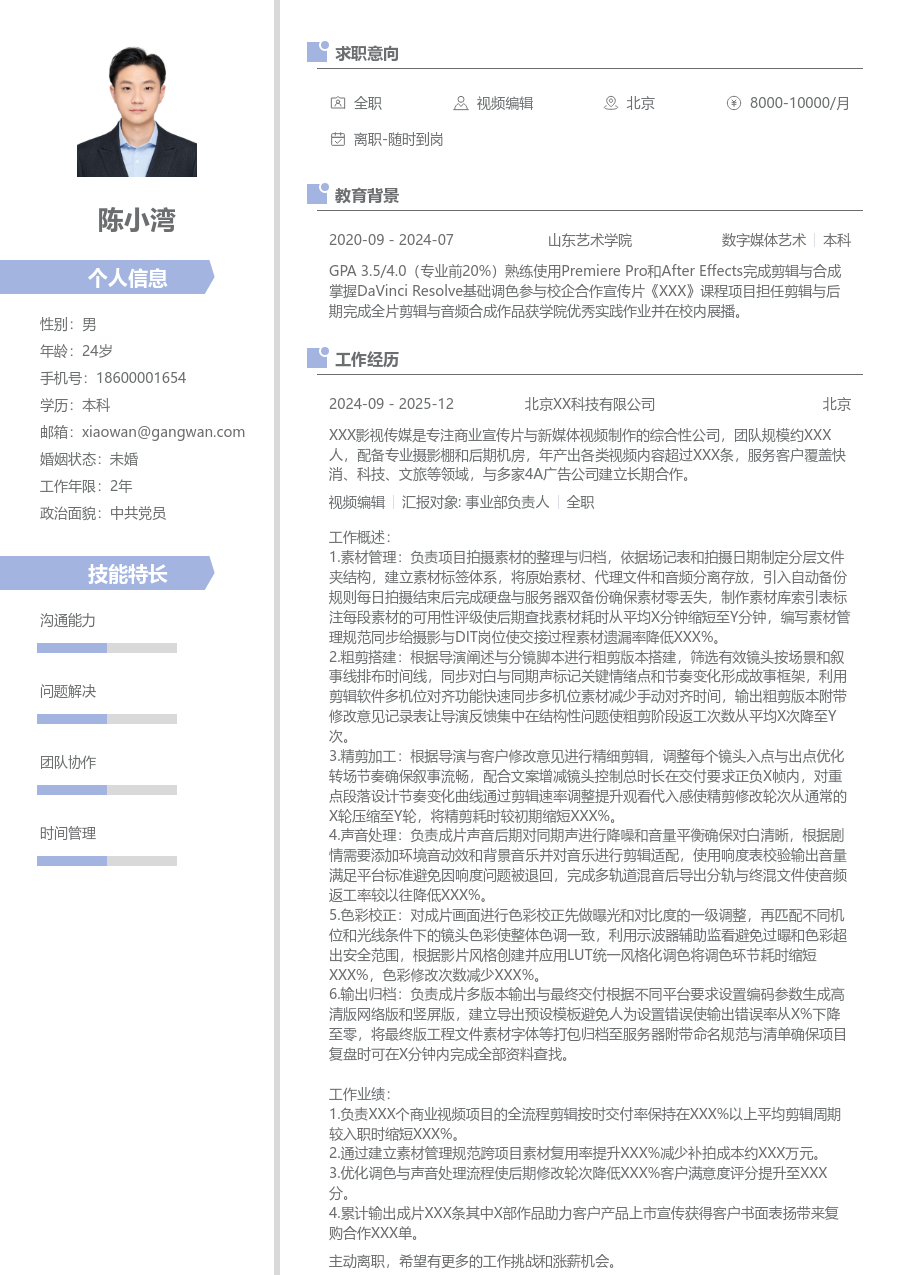
Task: Click the 离职-随时到岗 status text
Action: pos(398,139)
